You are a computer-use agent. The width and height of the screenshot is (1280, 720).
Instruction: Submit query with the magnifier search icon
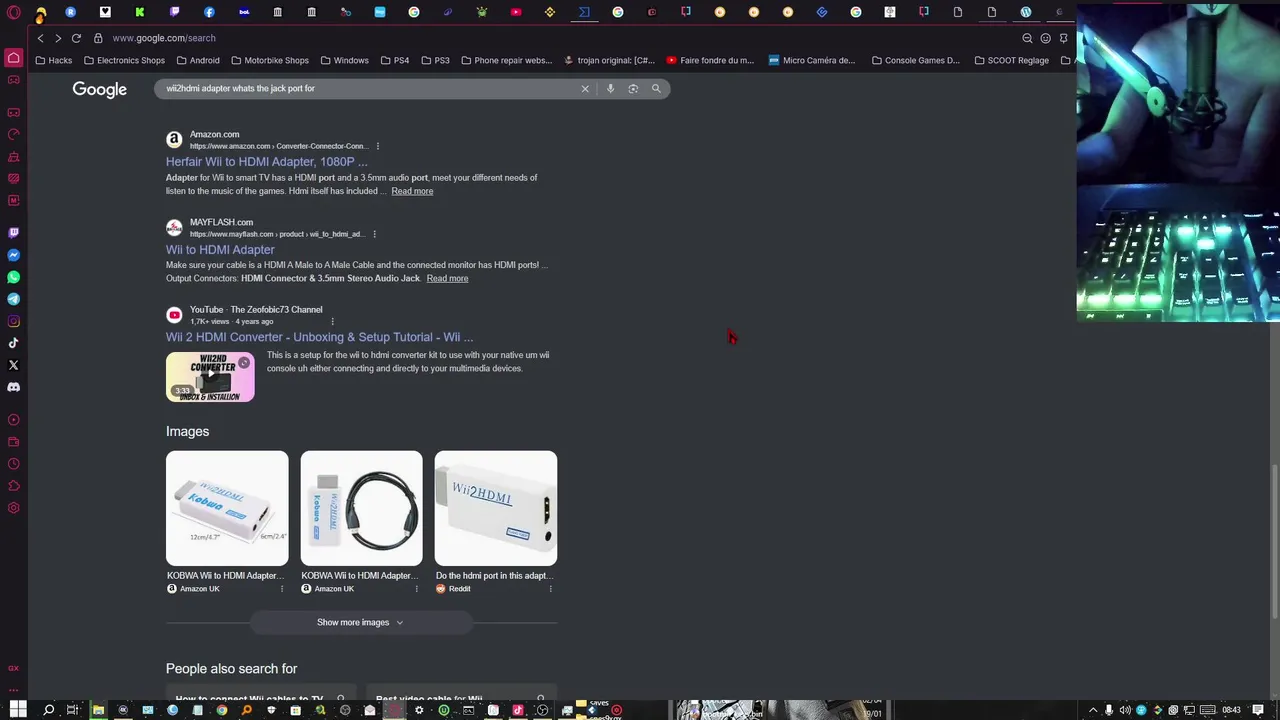click(656, 89)
